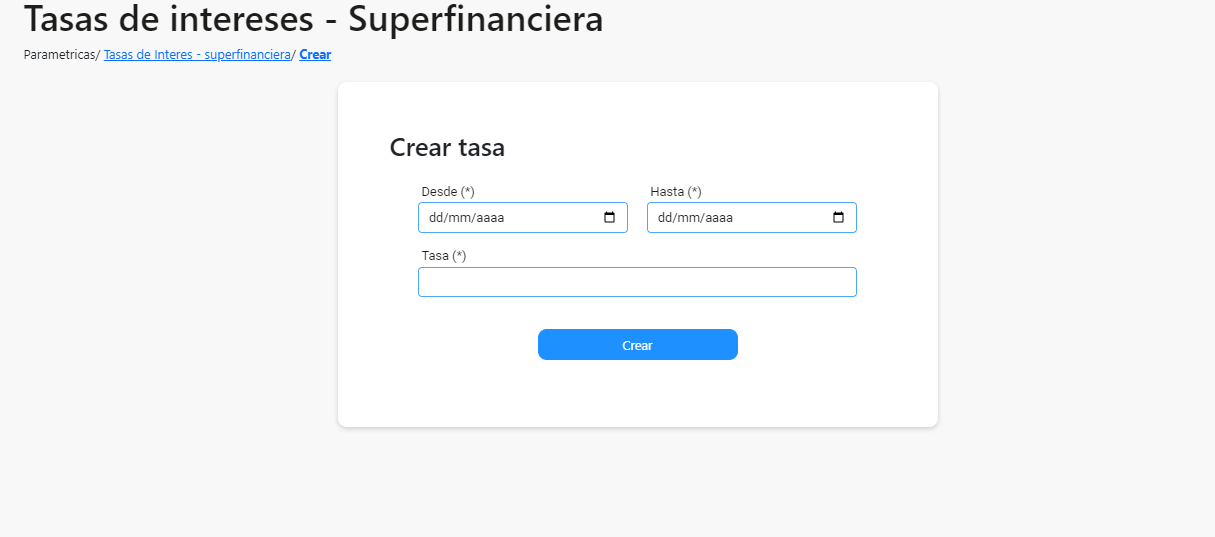Click the blue Crear button
This screenshot has width=1215, height=537.
click(x=638, y=345)
